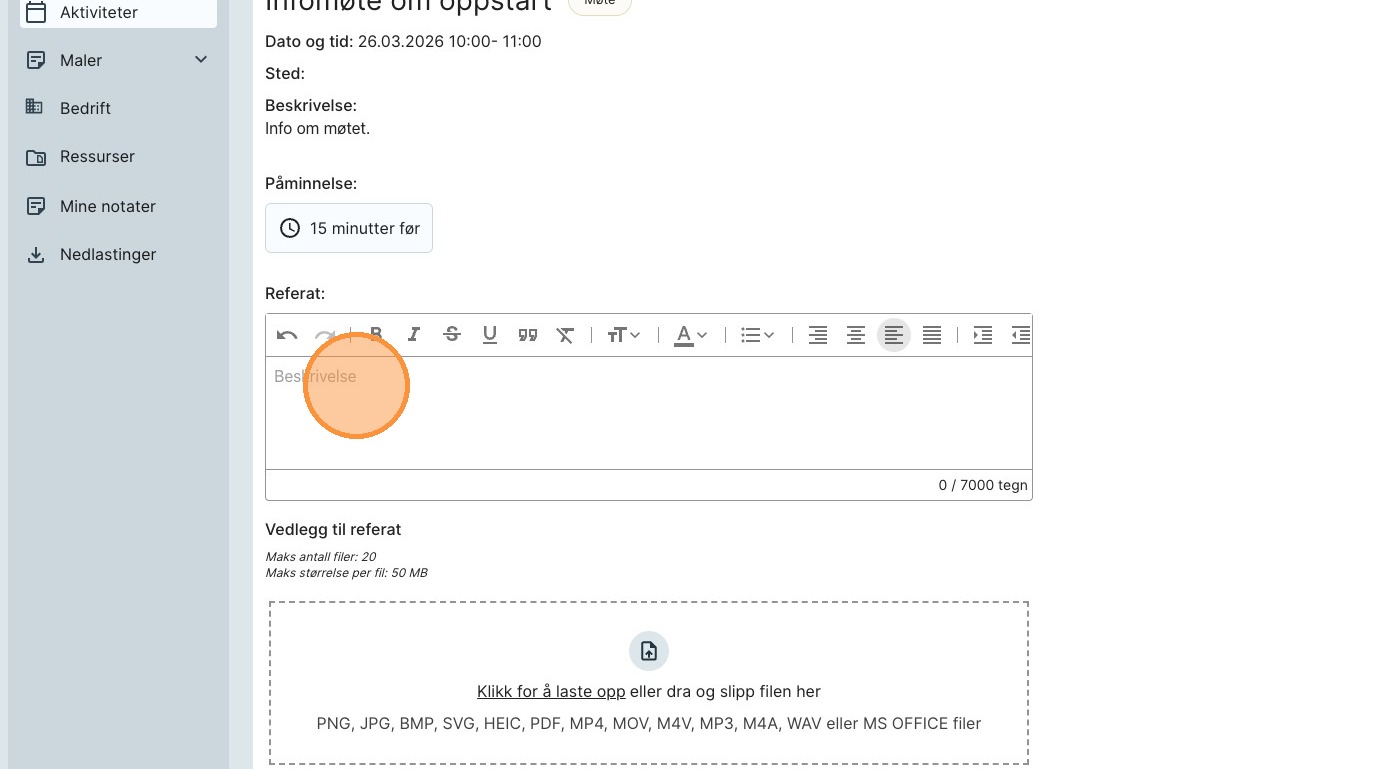Center align the text
This screenshot has height=769, width=1376.
click(856, 335)
